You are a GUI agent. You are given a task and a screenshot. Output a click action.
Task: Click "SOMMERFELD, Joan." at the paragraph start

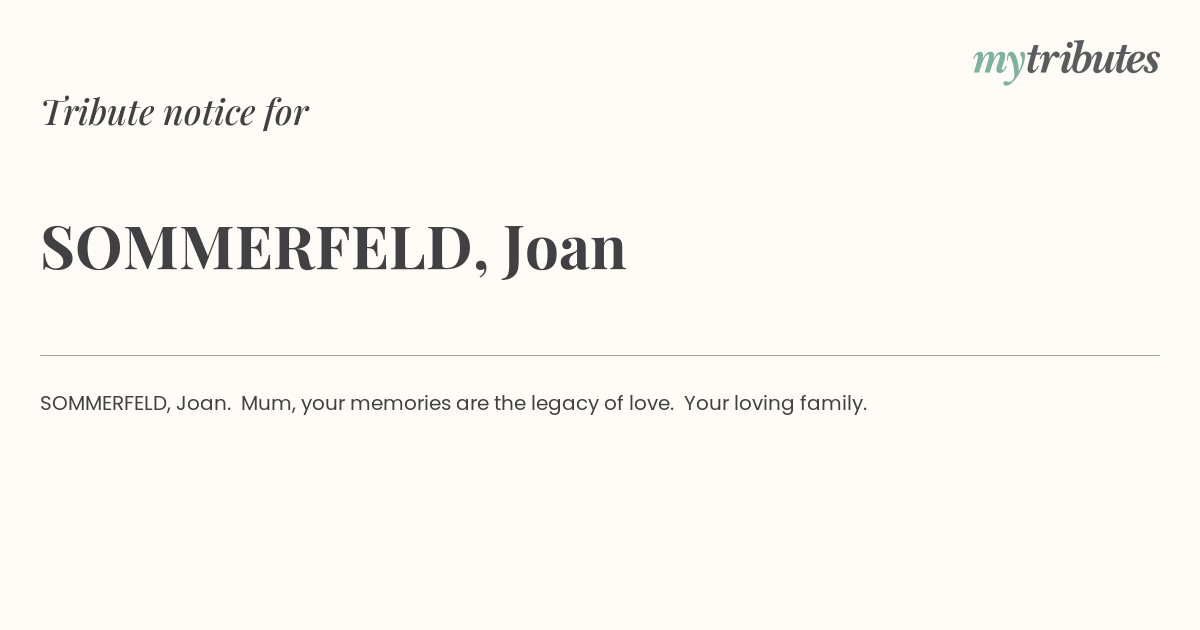point(136,404)
